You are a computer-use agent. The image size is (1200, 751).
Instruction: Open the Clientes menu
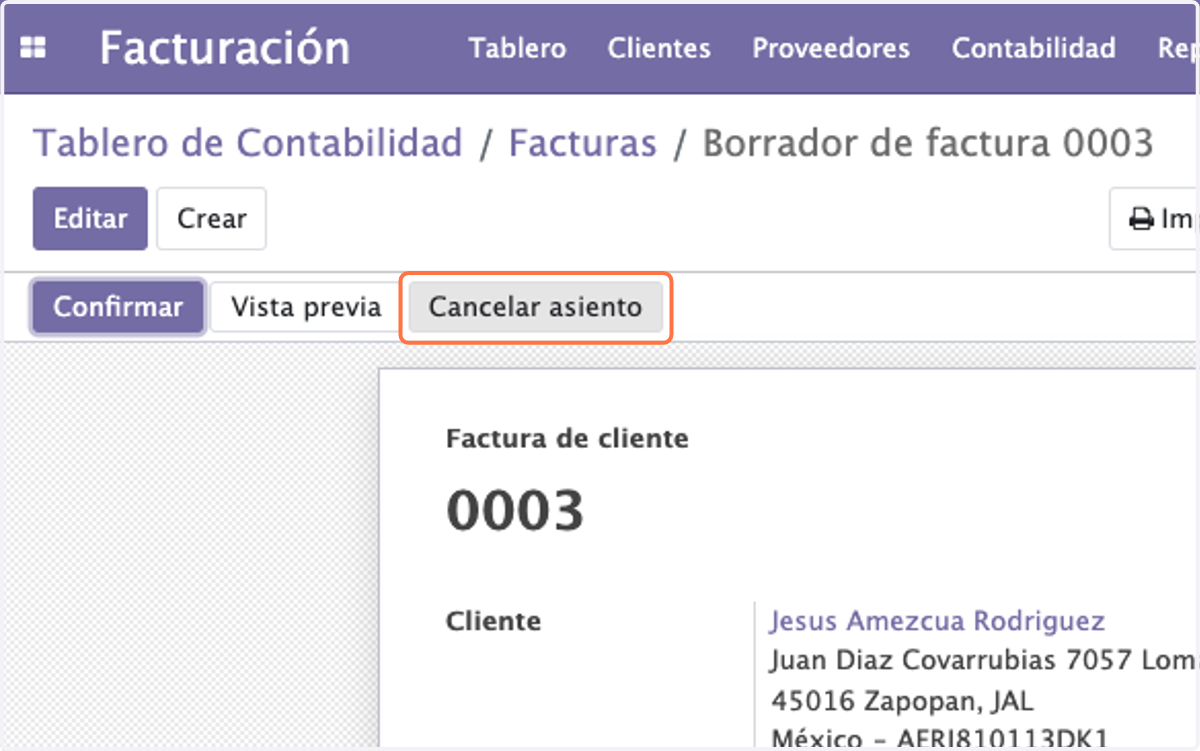point(659,48)
